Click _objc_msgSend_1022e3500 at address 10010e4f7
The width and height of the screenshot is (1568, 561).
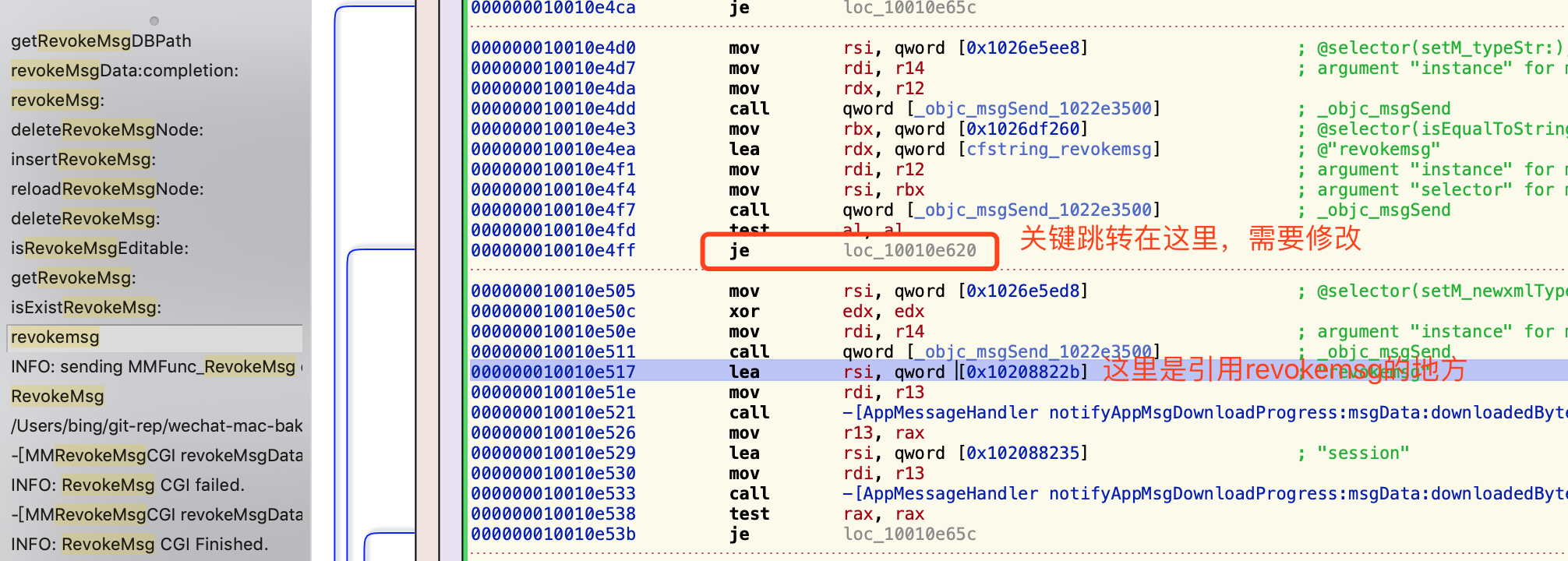(1033, 210)
